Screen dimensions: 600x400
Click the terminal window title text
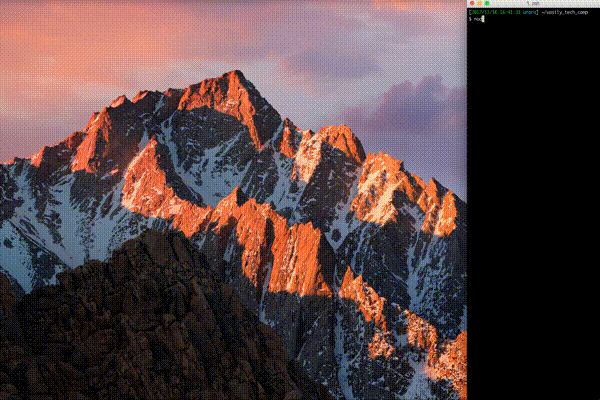533,3
